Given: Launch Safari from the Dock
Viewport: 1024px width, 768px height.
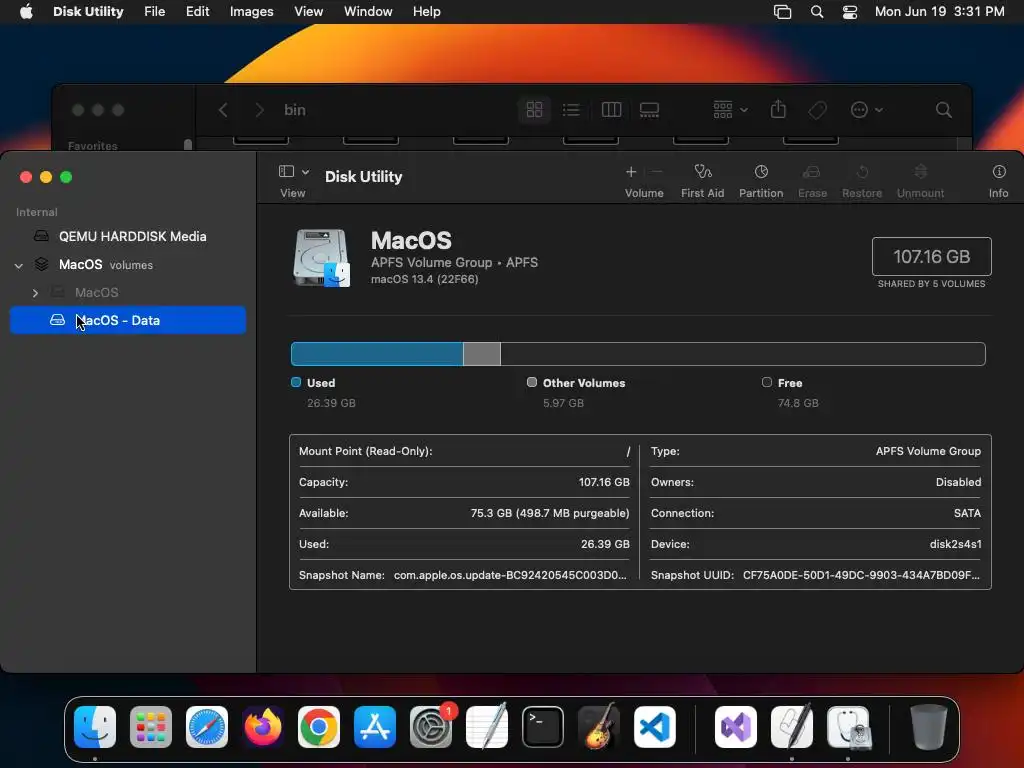Looking at the screenshot, I should coord(207,727).
